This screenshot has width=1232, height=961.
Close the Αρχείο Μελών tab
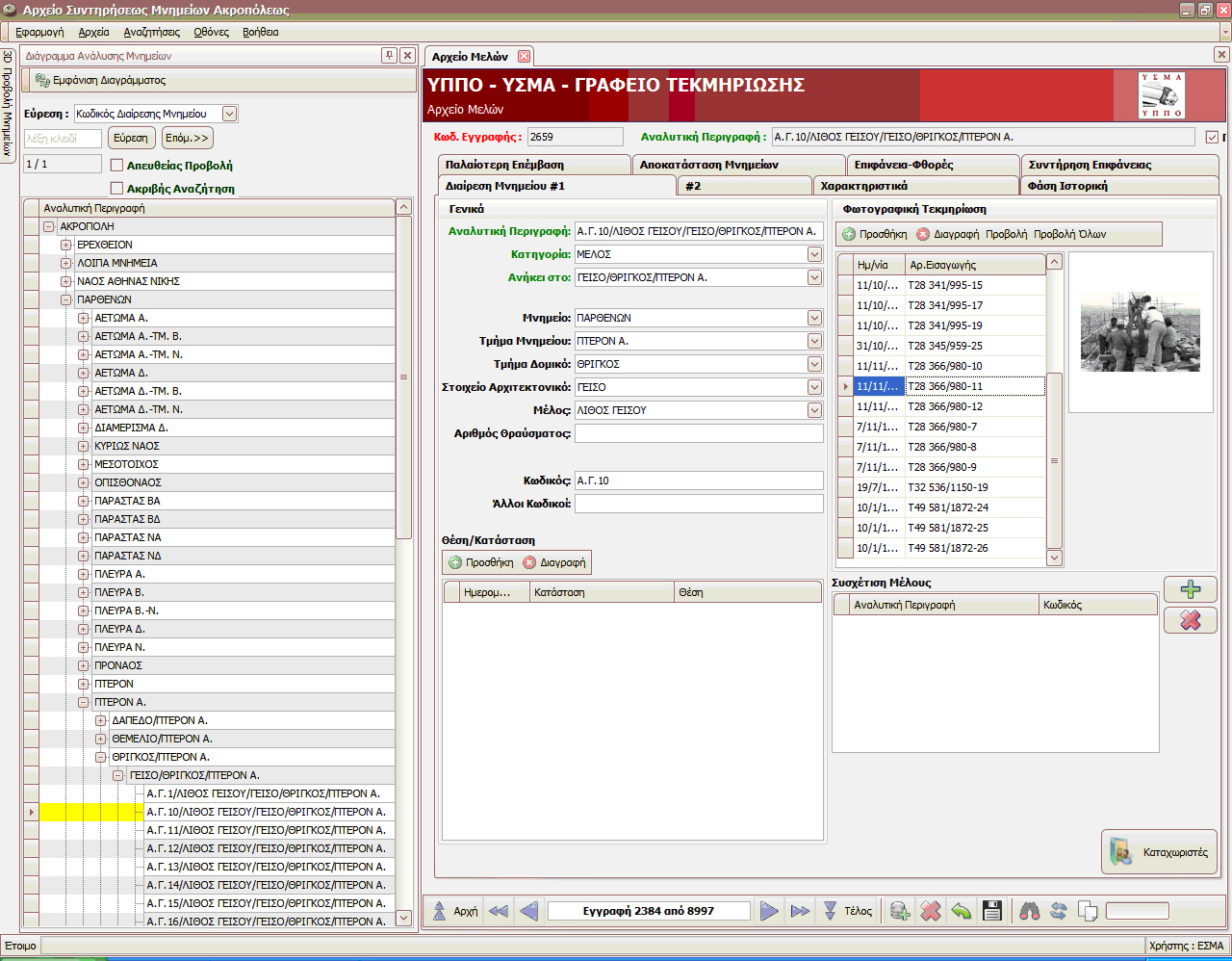coord(524,57)
